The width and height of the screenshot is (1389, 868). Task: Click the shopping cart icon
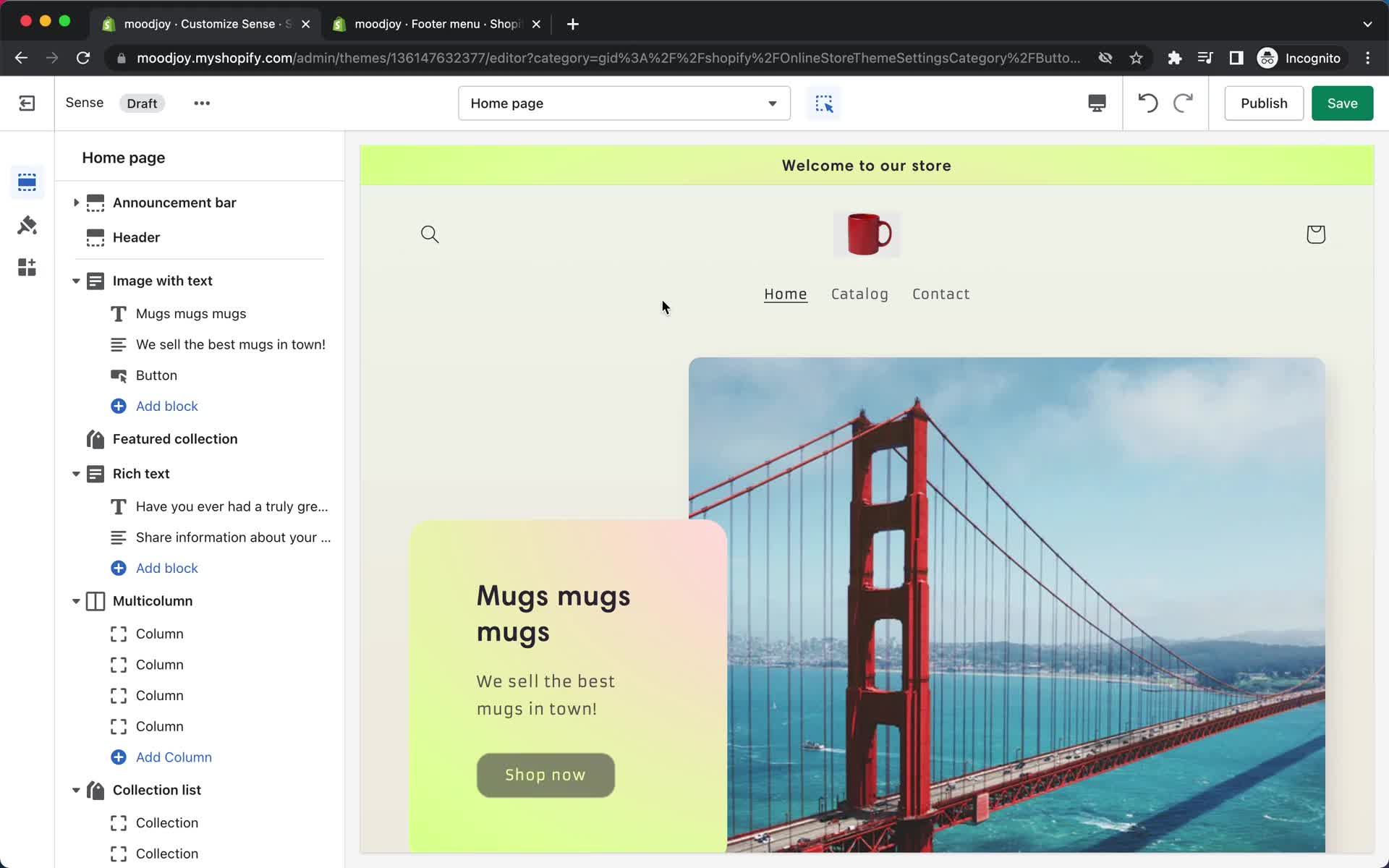coord(1317,234)
